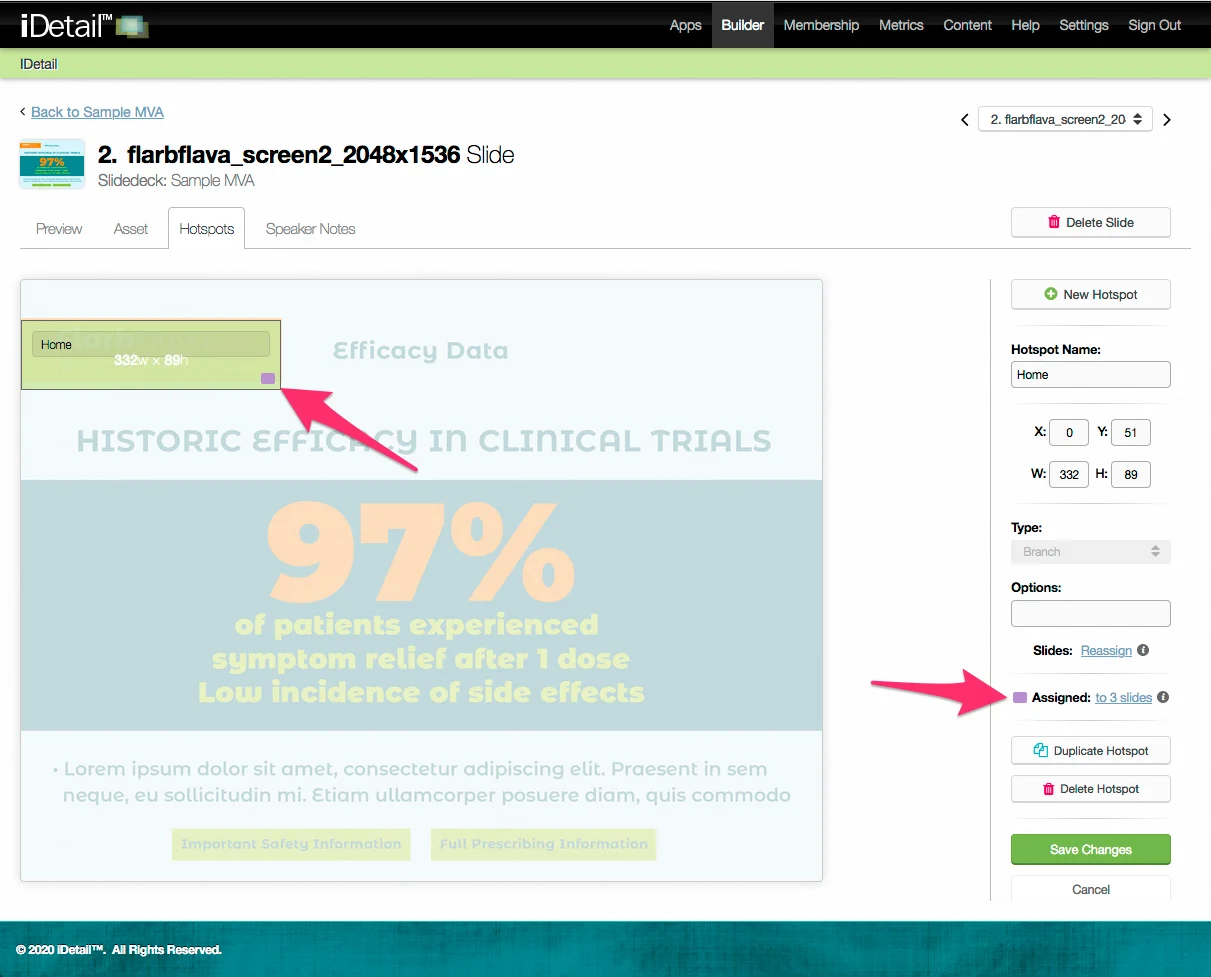Click 'Slidedeck: Sample MVA' text
Viewport: 1211px width, 977px height.
(176, 181)
